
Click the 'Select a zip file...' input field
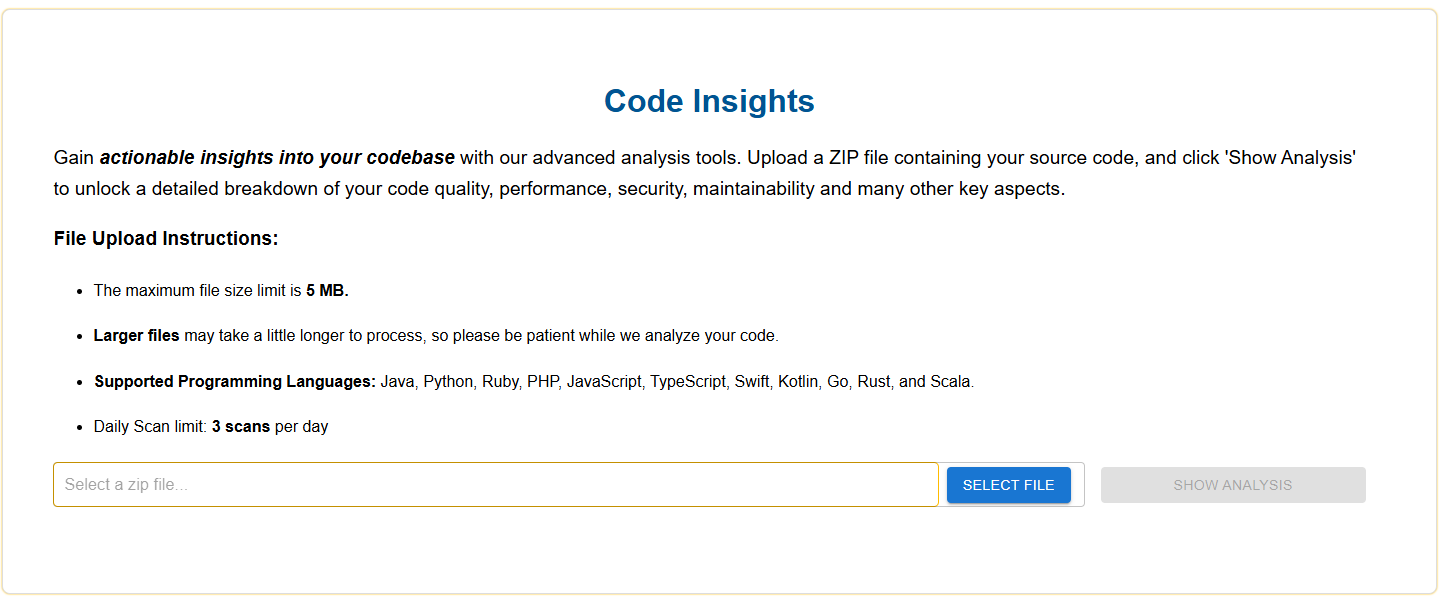click(495, 485)
